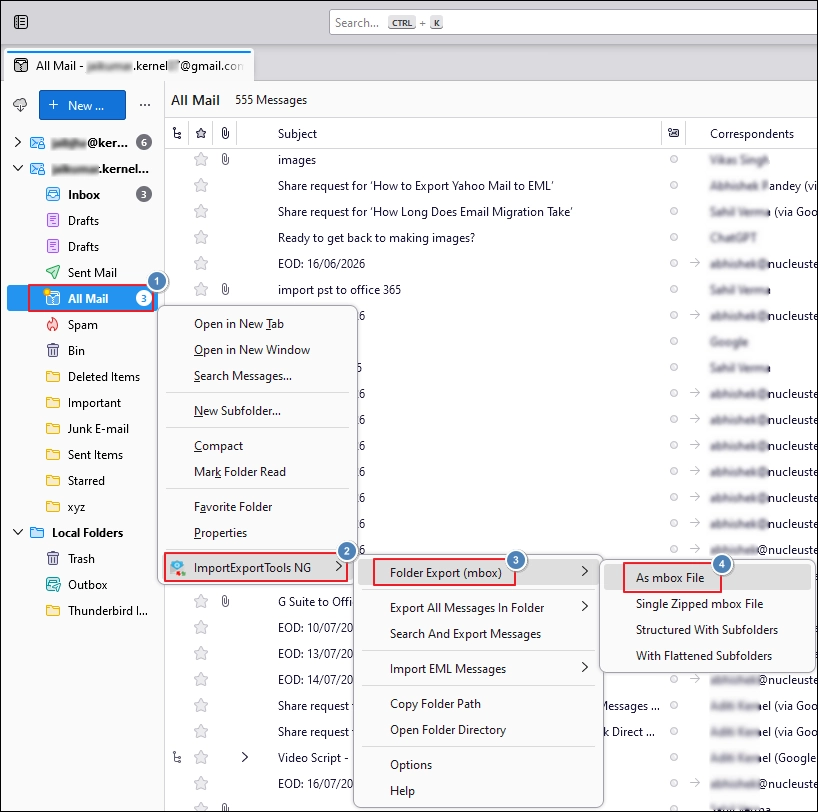Select the Deleted Items folder
Screen dimensions: 818x812
click(x=103, y=377)
